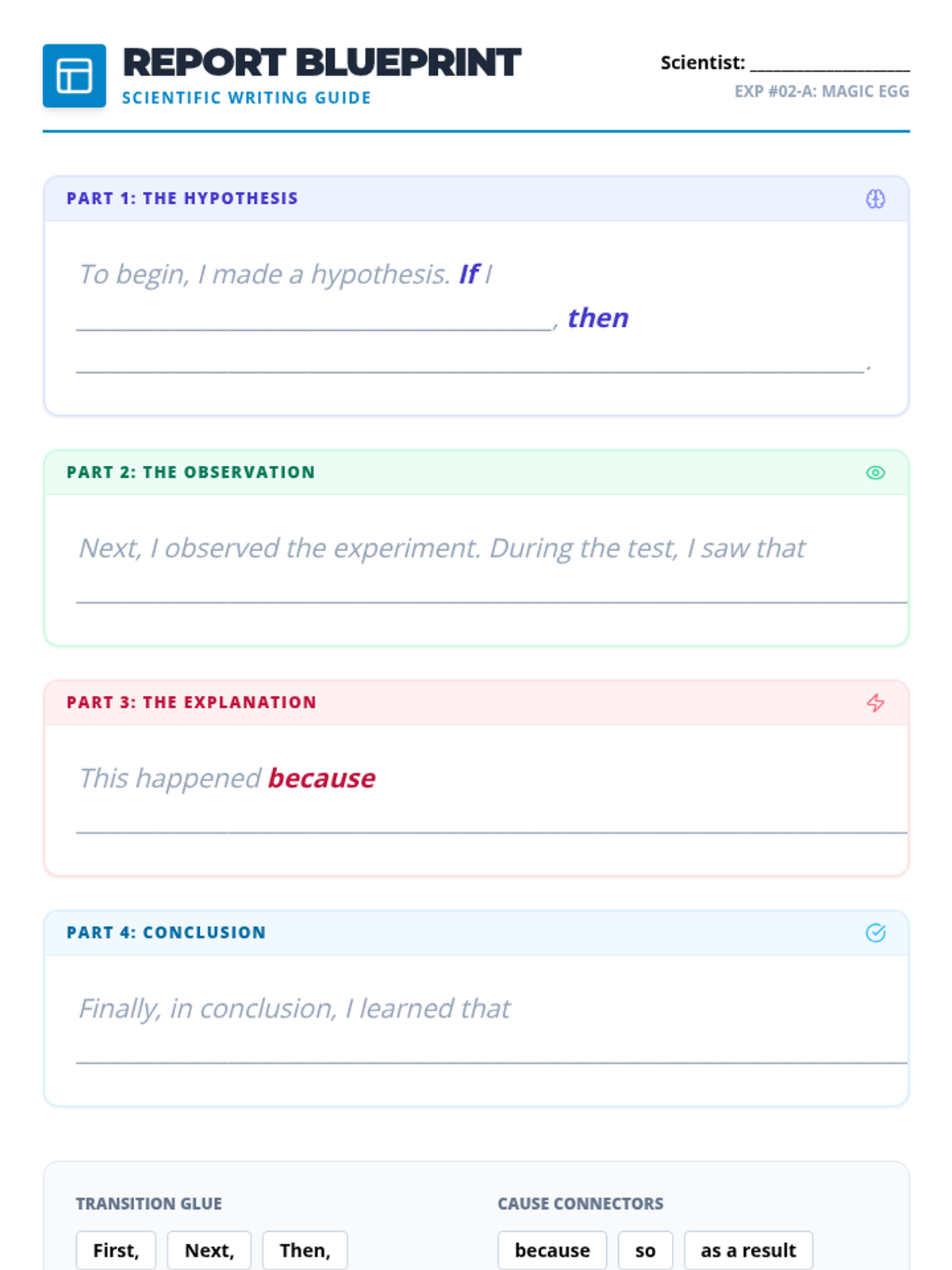Click the lightning bolt icon in Explanation header
The image size is (952, 1270).
point(875,702)
